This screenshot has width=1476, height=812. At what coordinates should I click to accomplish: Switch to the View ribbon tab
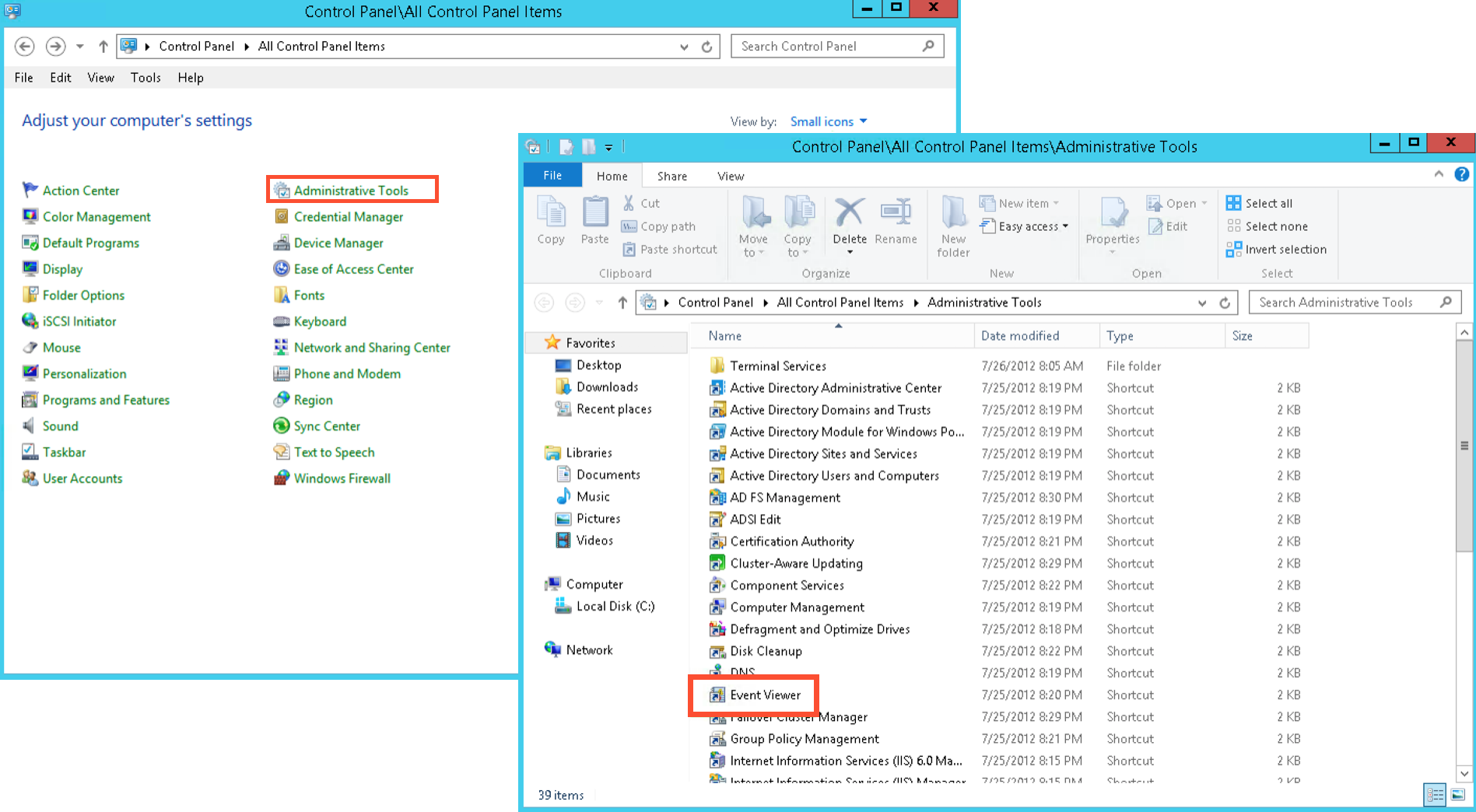[731, 176]
